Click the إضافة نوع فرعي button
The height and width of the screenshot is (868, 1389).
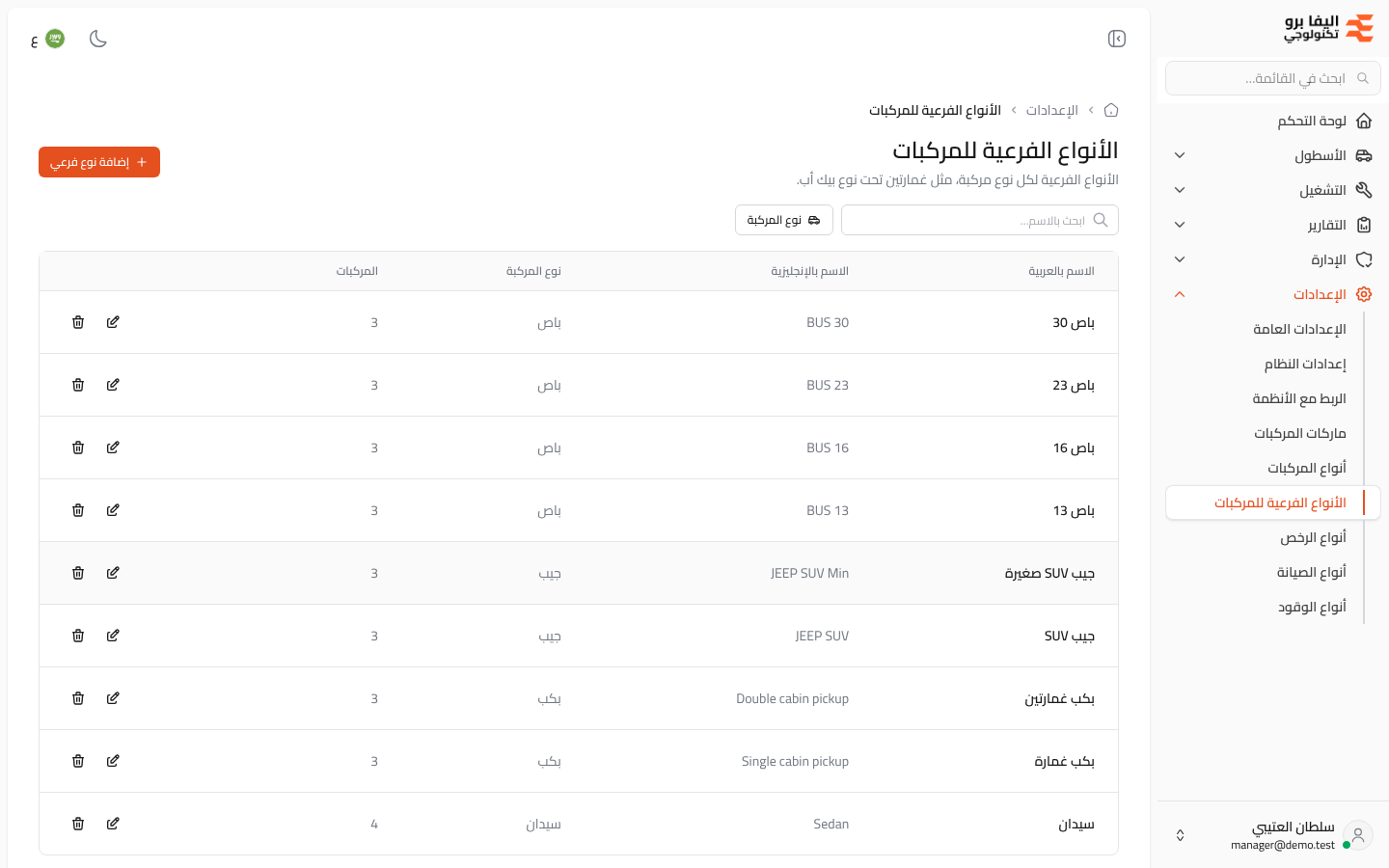click(x=99, y=162)
